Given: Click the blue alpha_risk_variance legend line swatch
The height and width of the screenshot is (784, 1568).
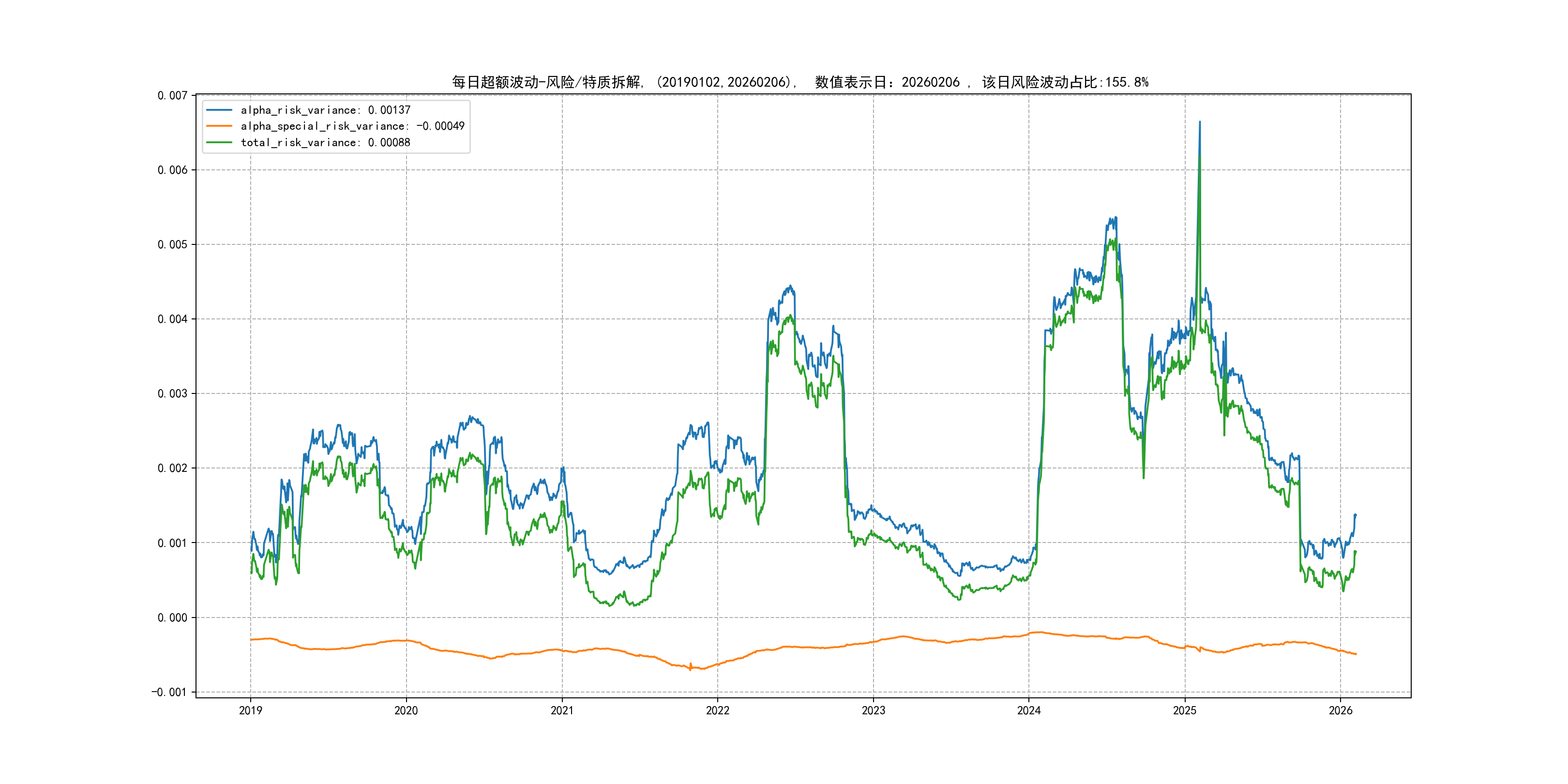Looking at the screenshot, I should [x=219, y=110].
